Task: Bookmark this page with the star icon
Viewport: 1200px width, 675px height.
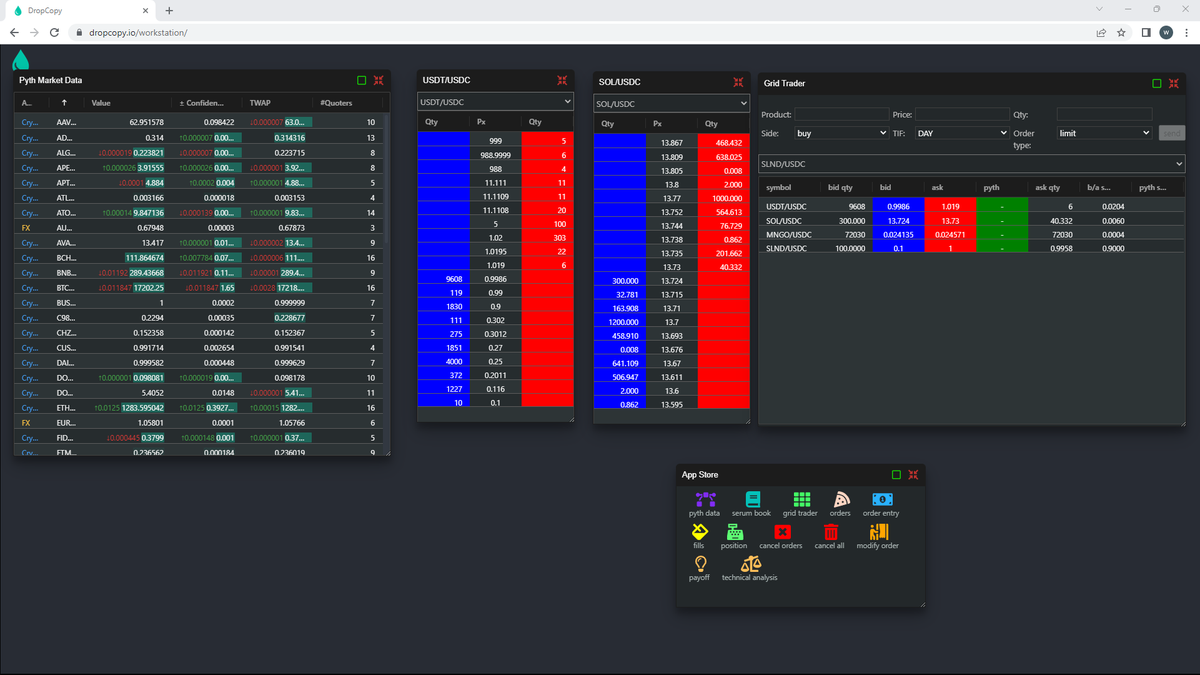Action: click(x=1121, y=32)
